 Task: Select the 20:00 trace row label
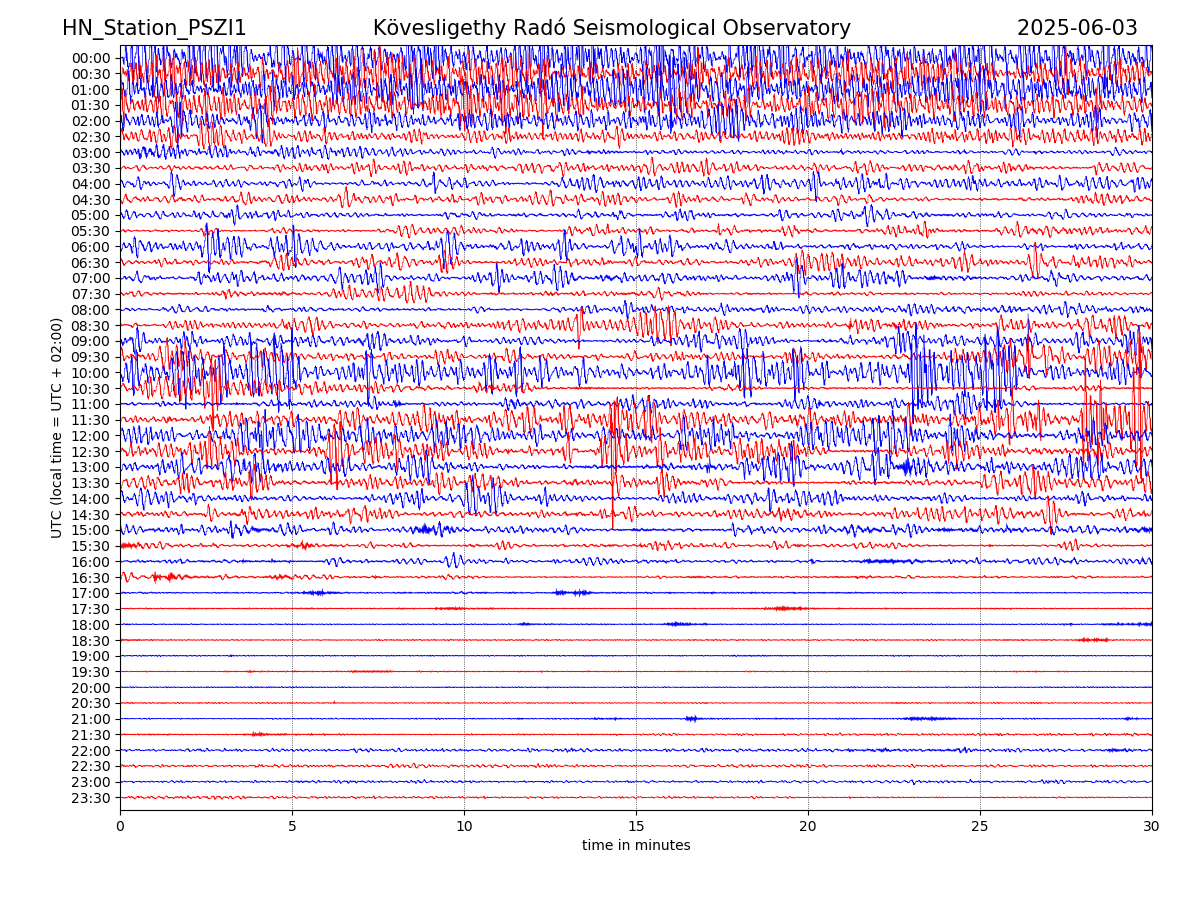[90, 688]
